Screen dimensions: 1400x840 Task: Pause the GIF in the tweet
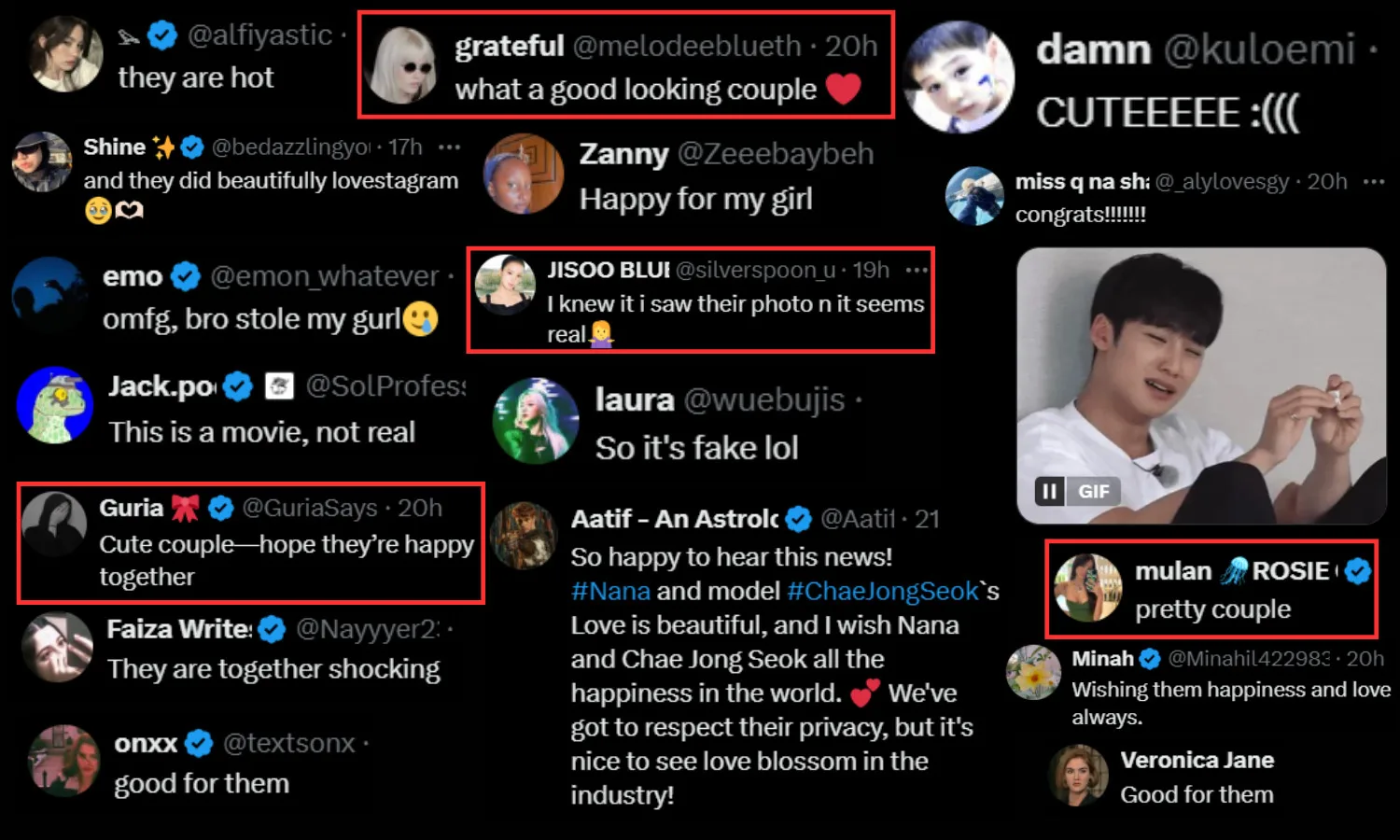(1049, 491)
